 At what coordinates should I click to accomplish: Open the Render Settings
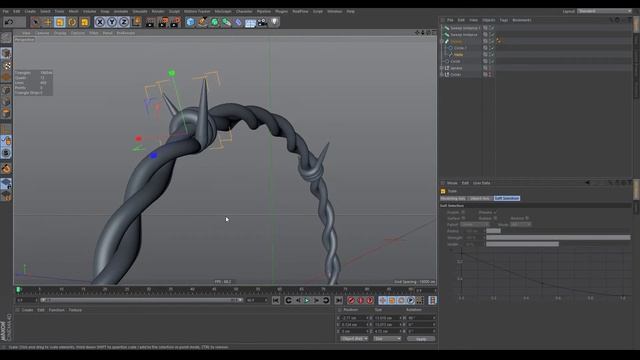(x=176, y=22)
